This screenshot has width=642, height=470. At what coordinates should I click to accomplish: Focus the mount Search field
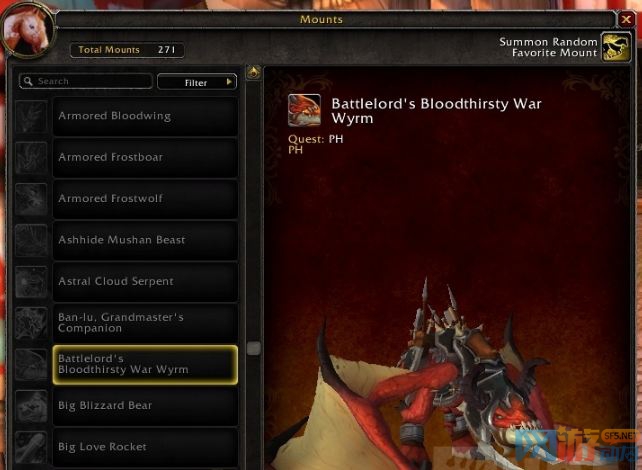click(x=86, y=81)
